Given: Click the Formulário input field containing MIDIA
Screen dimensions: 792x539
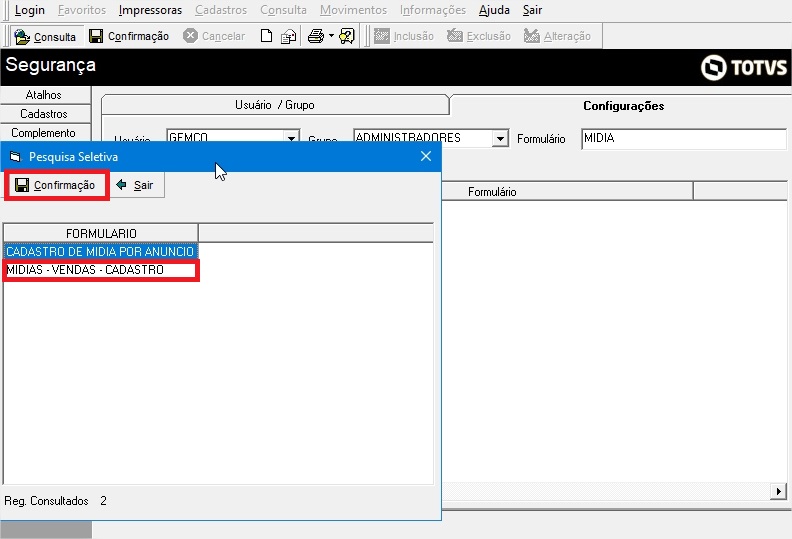Looking at the screenshot, I should tap(684, 138).
